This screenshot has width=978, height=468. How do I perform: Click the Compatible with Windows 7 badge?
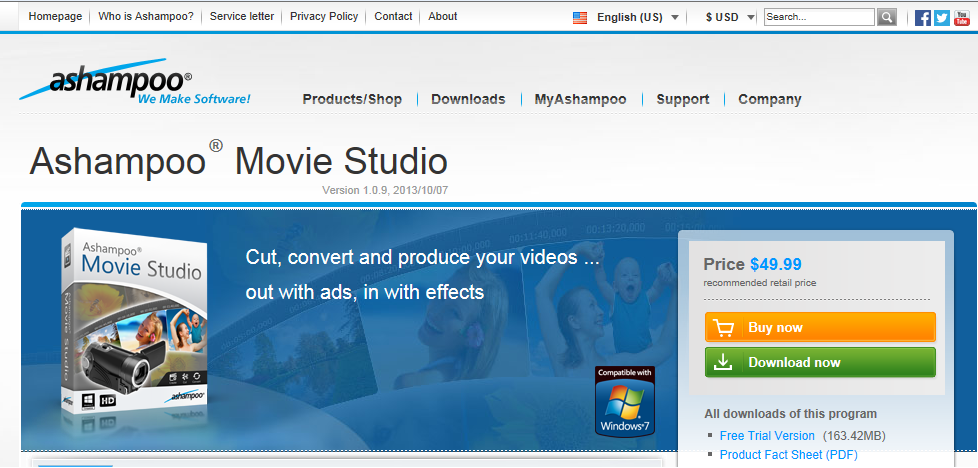coord(625,401)
